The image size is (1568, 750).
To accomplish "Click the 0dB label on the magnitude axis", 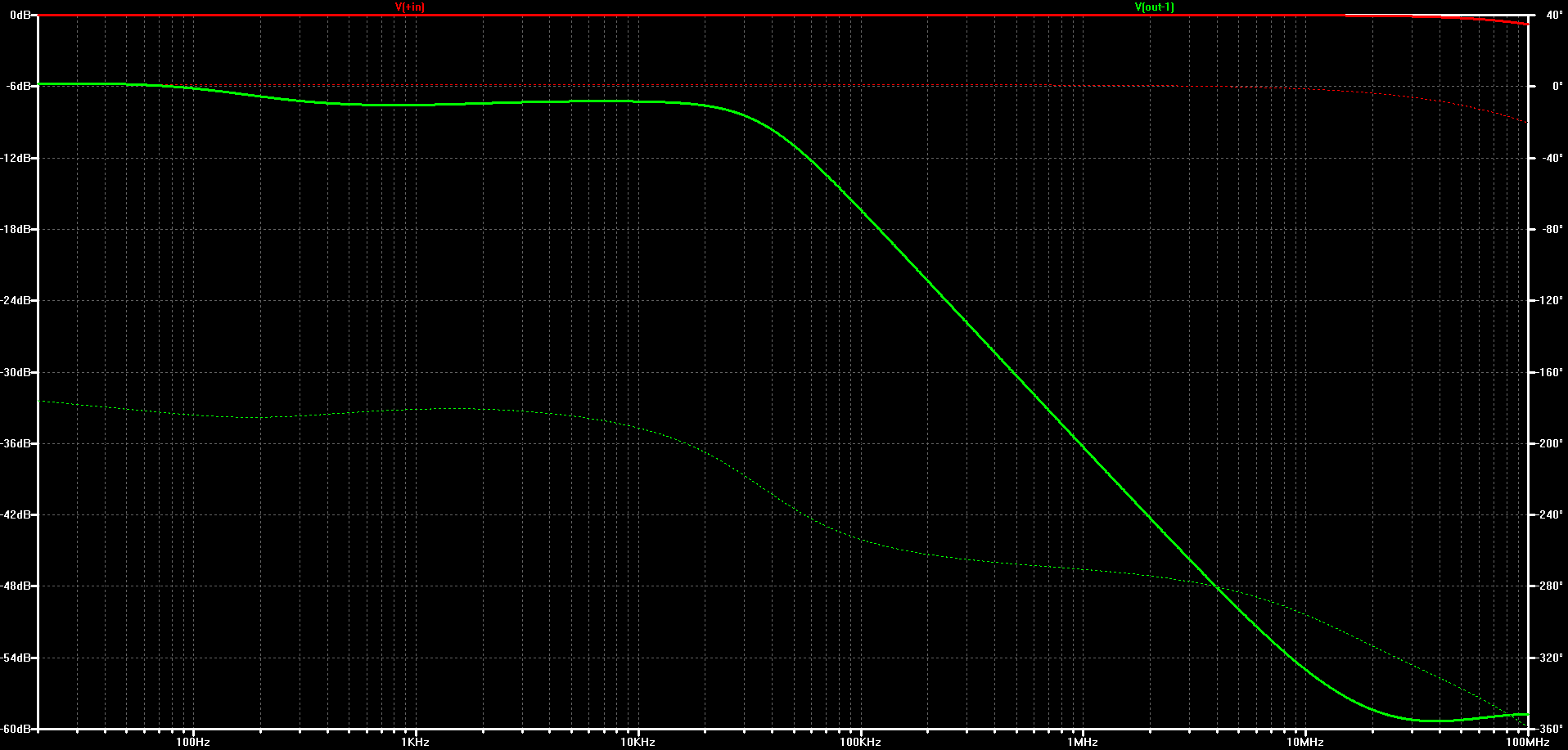I will point(20,15).
